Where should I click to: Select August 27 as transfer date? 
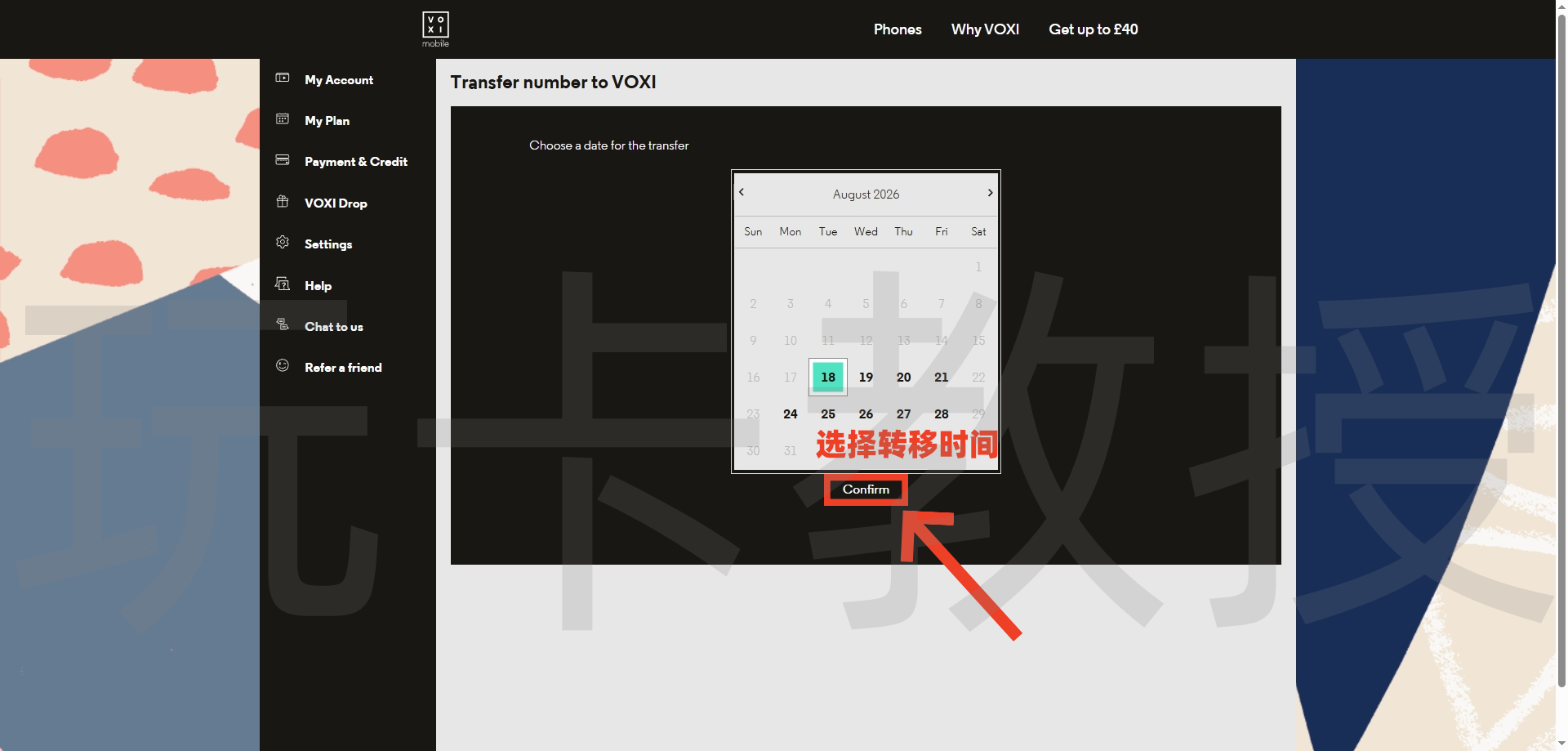[903, 413]
